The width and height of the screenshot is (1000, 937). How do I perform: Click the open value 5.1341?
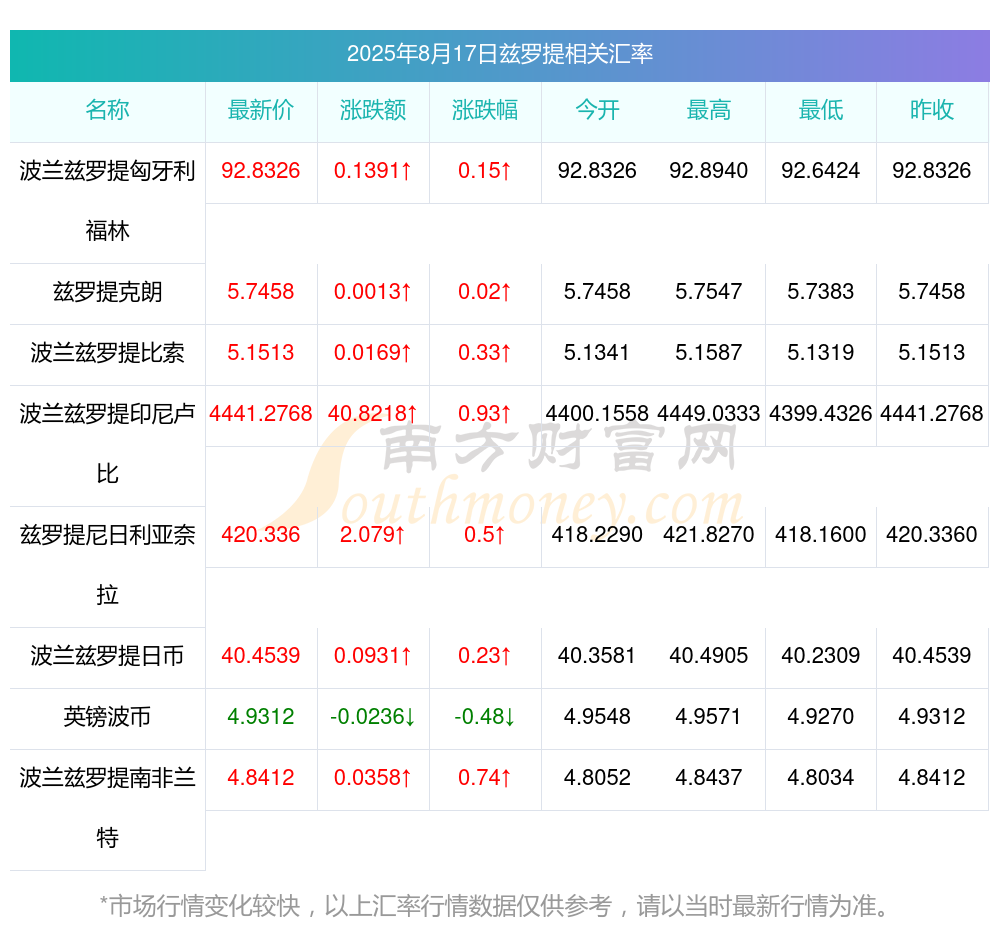[597, 353]
